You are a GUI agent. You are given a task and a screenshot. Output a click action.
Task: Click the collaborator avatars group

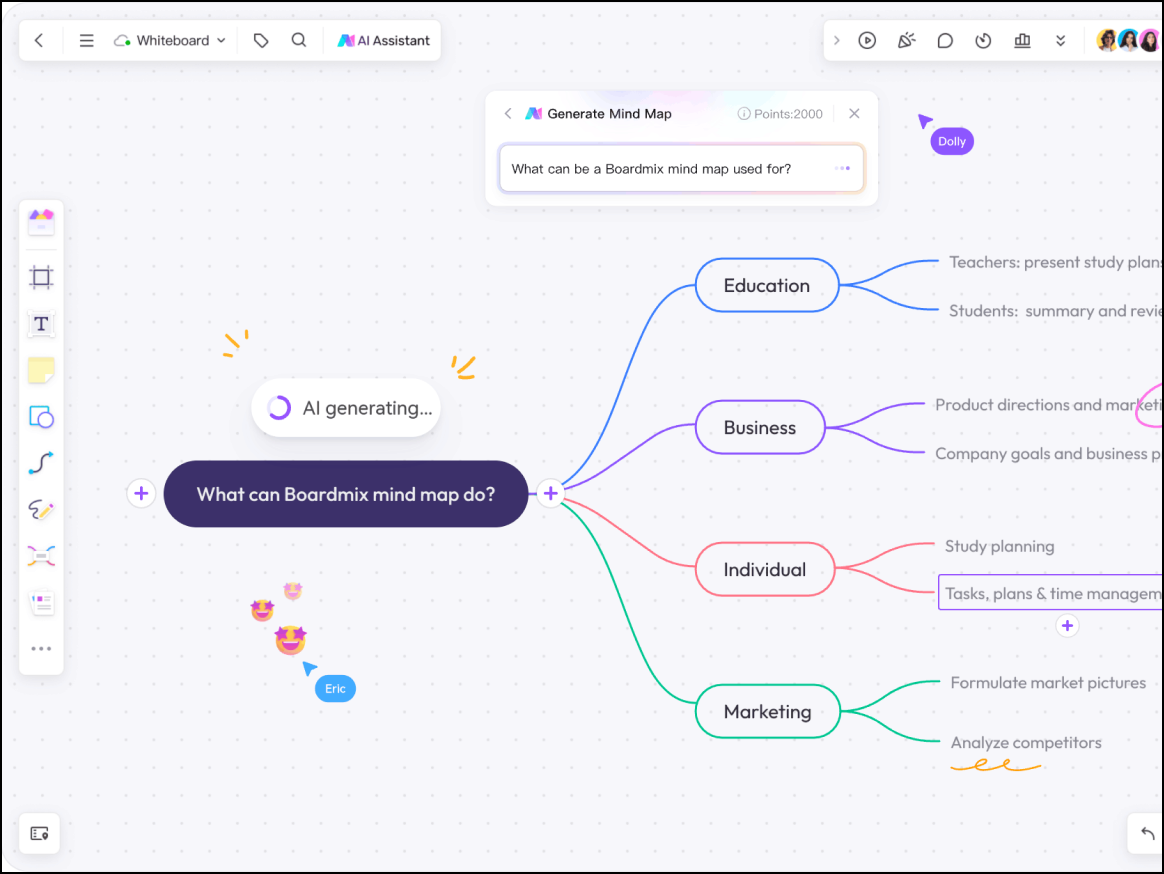coord(1128,40)
